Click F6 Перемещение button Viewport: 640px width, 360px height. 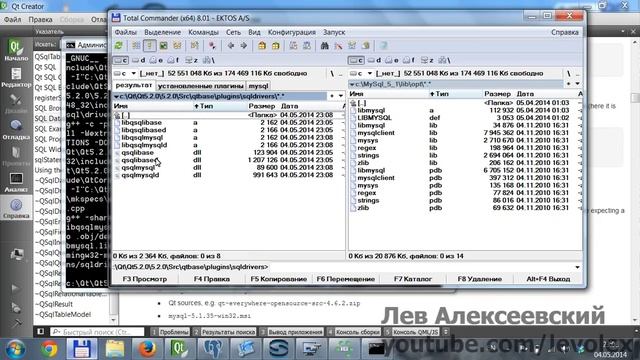(x=345, y=279)
